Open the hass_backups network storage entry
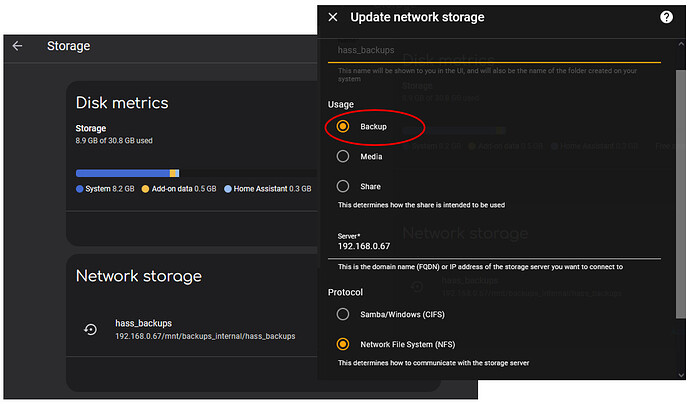Image resolution: width=690 pixels, height=404 pixels. point(200,329)
